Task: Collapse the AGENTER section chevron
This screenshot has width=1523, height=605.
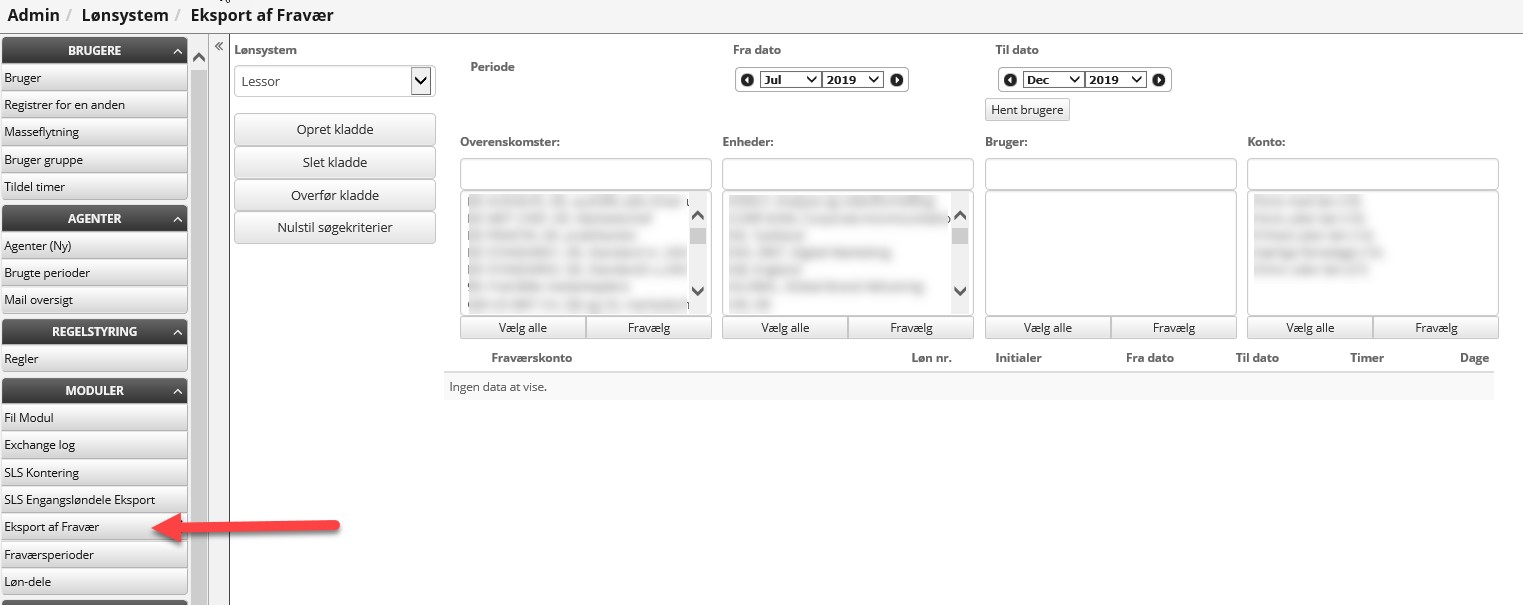Action: tap(178, 219)
